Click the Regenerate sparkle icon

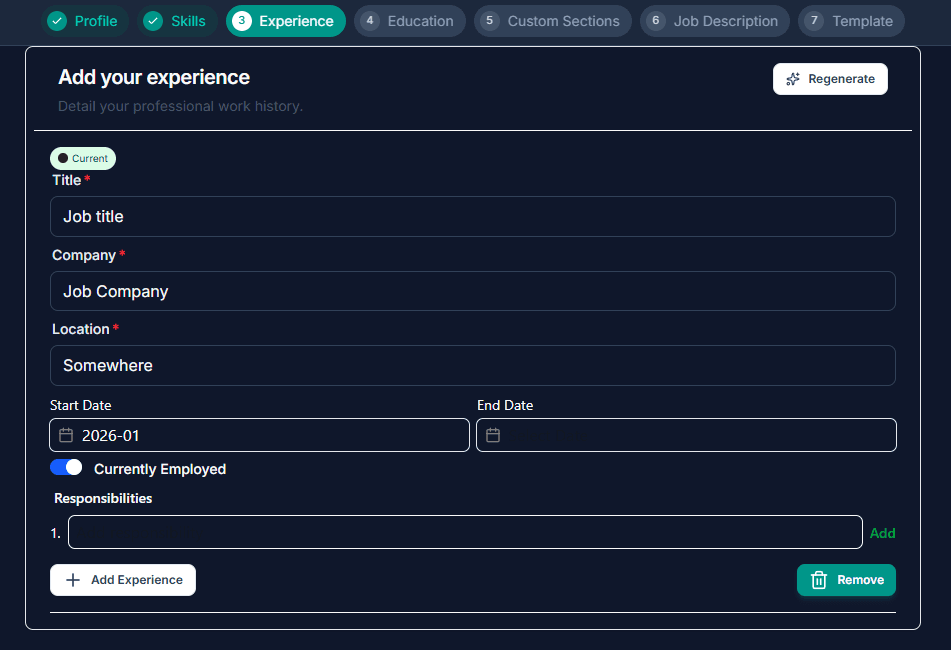[x=793, y=79]
